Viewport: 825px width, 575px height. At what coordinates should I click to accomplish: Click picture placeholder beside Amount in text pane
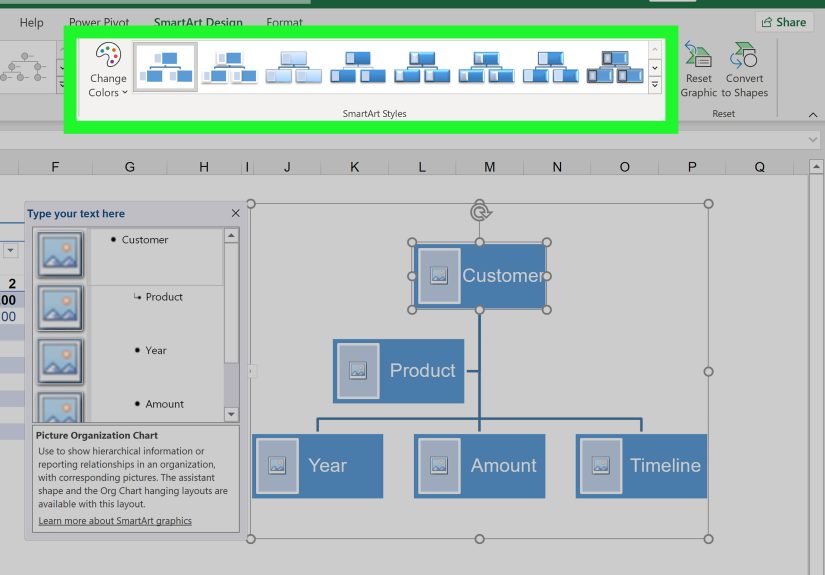60,407
